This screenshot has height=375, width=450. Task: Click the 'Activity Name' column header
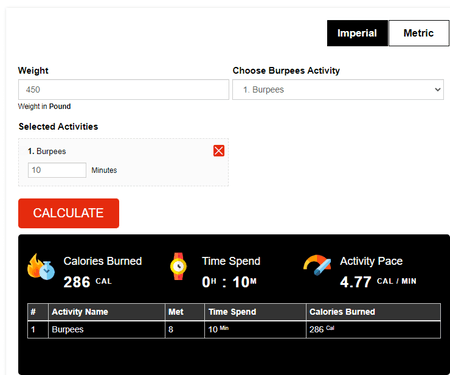tap(107, 312)
